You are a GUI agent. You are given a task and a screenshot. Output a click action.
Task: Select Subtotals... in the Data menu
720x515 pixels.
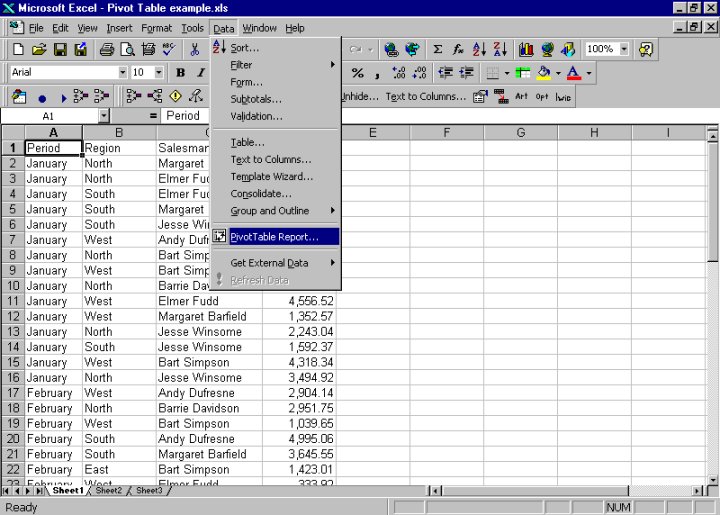pyautogui.click(x=276, y=99)
